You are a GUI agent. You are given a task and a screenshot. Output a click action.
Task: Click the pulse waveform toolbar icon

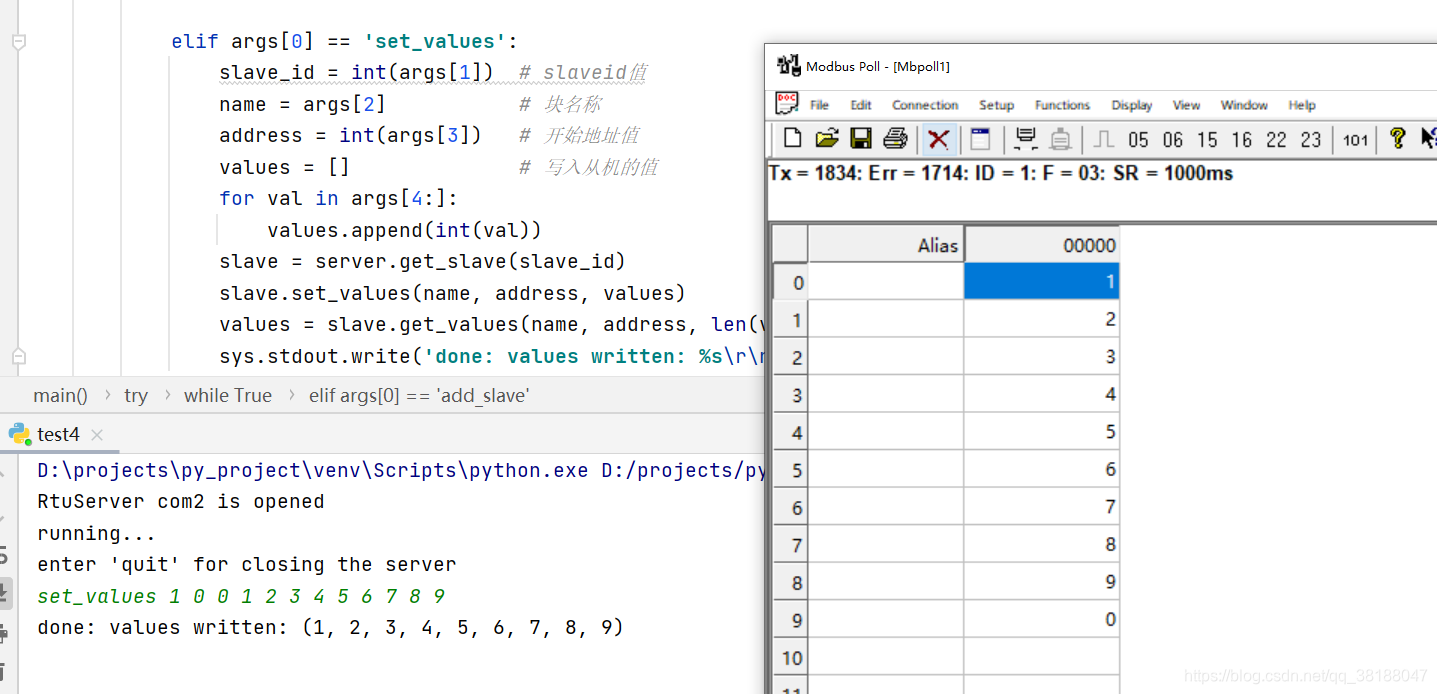tap(1103, 139)
